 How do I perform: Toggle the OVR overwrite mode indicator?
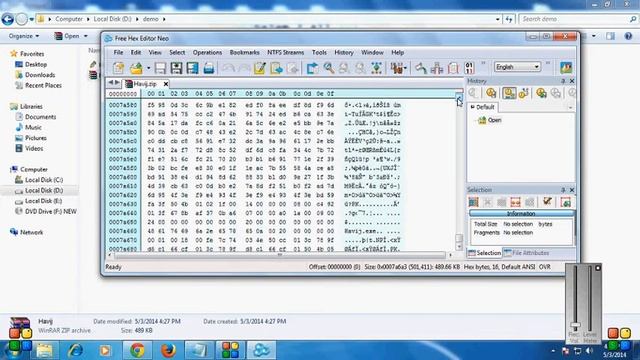pyautogui.click(x=545, y=267)
